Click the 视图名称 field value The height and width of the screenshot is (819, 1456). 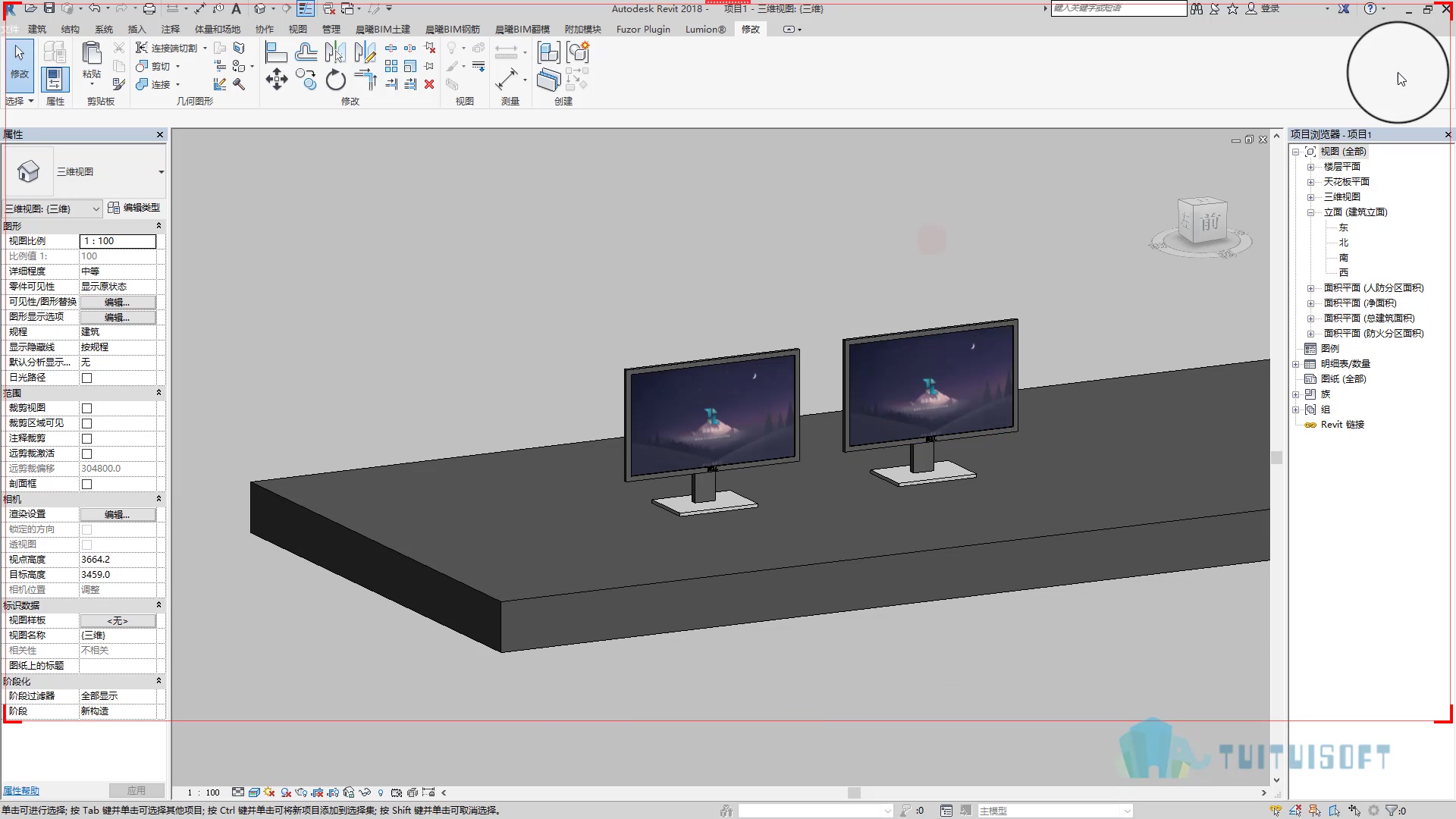coord(118,635)
